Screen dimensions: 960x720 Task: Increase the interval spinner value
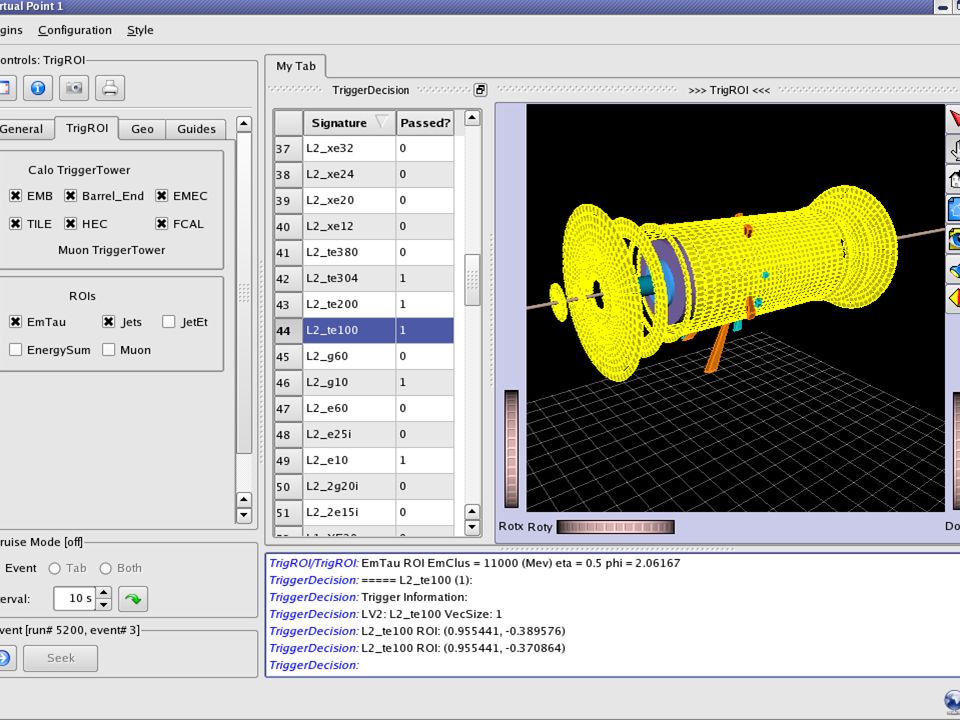104,593
